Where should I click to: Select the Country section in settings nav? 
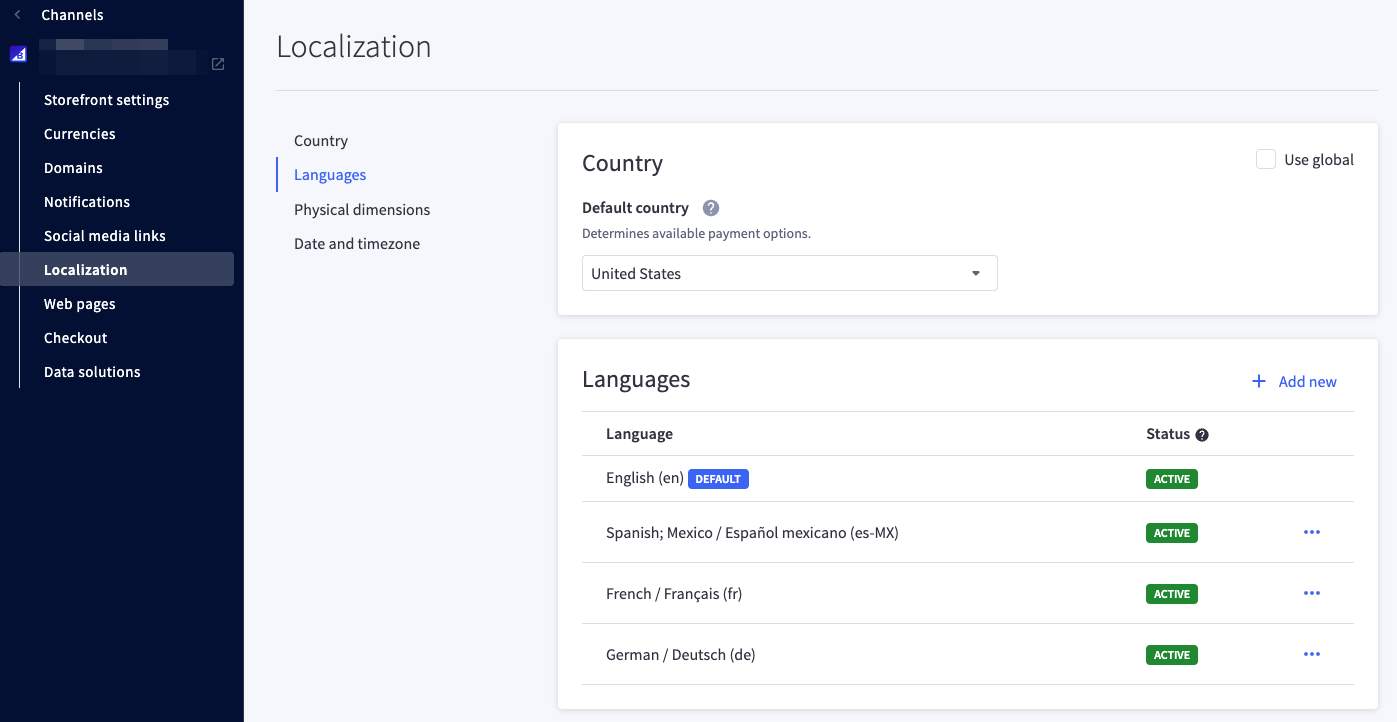pos(320,141)
